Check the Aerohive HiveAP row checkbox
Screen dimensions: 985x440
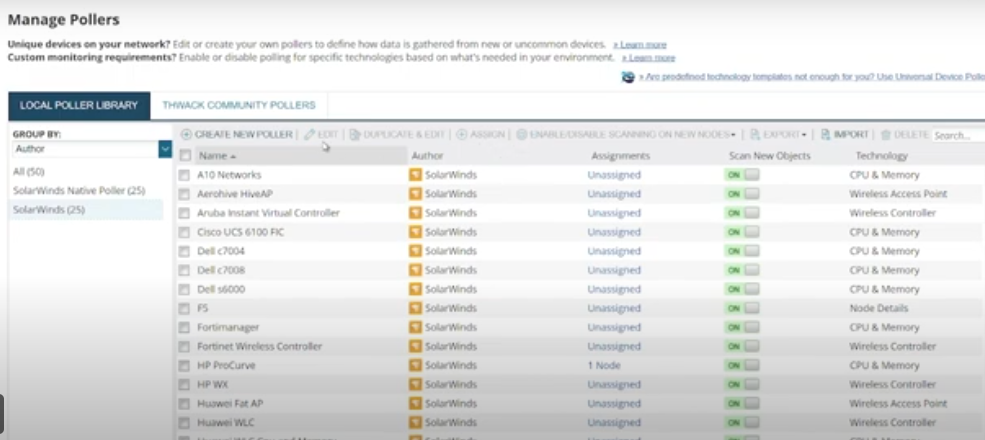click(183, 194)
